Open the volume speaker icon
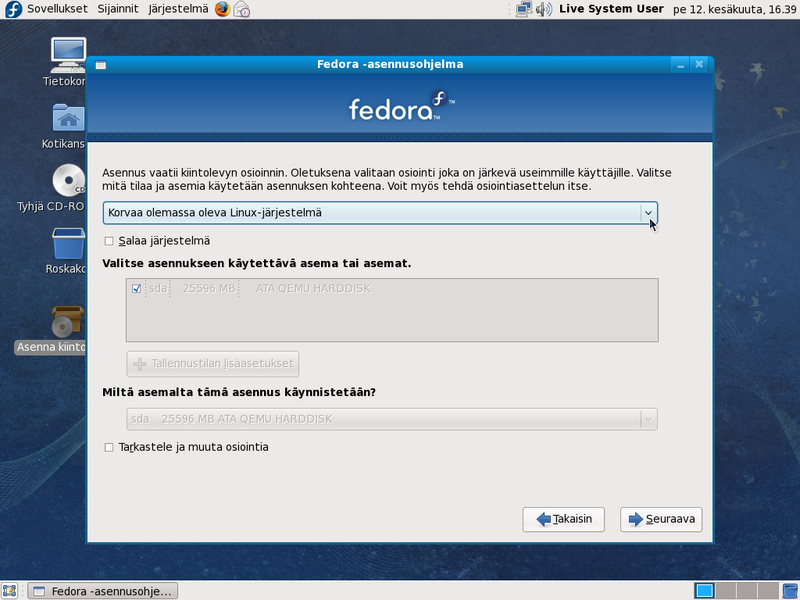This screenshot has height=600, width=800. pyautogui.click(x=544, y=9)
